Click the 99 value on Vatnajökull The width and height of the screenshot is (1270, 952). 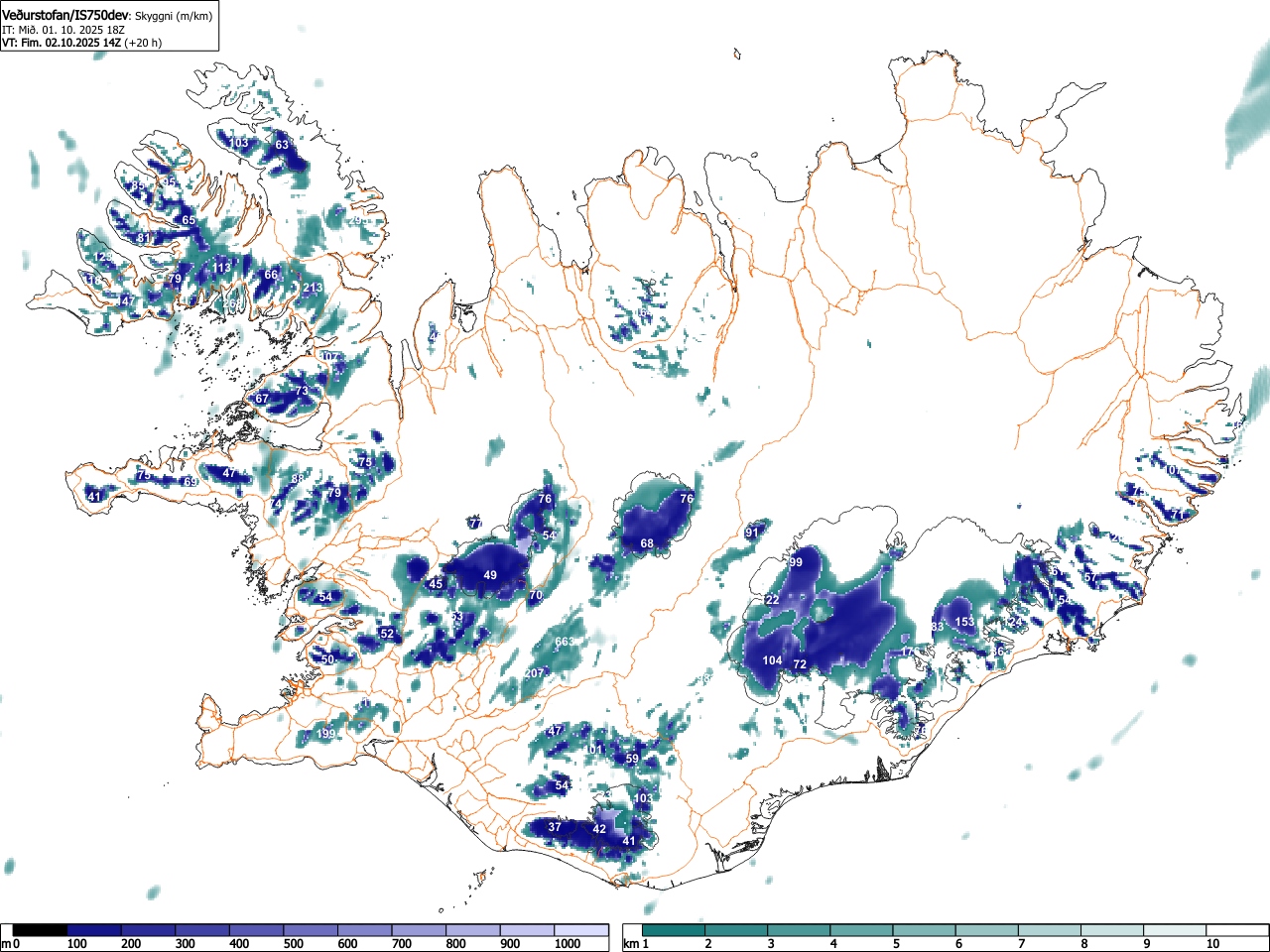(796, 562)
